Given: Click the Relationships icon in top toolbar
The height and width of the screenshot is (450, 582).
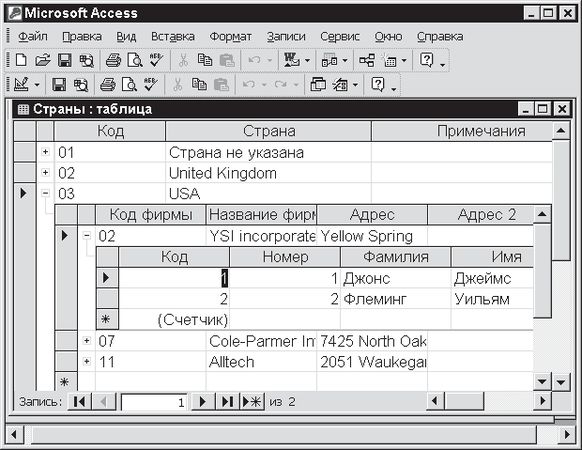Looking at the screenshot, I should pos(367,60).
